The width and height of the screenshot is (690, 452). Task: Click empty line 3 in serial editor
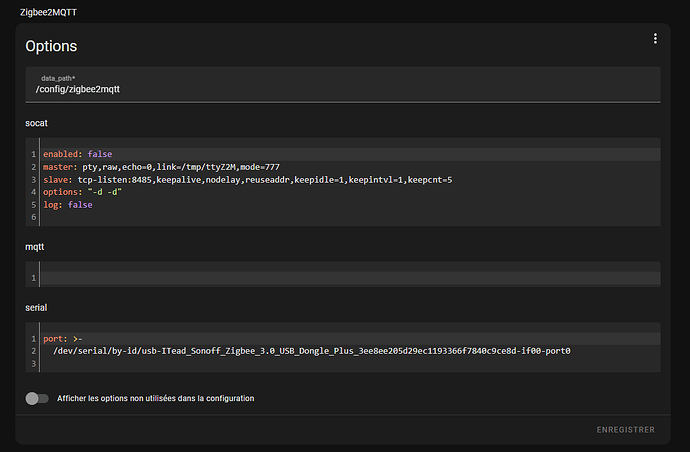point(350,364)
